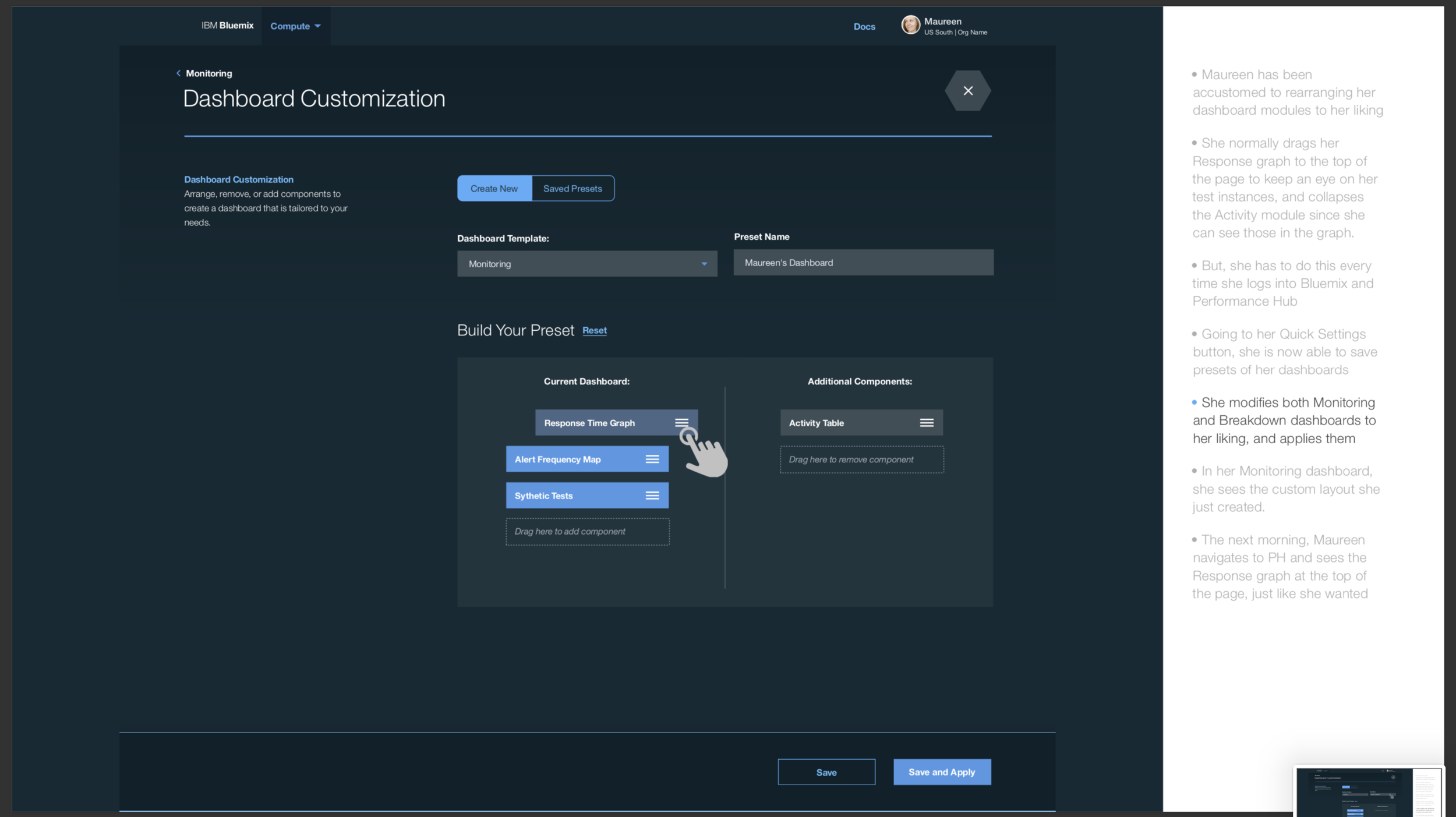Click the IBM Bluemix logo
Image resolution: width=1456 pixels, height=817 pixels.
coord(227,26)
